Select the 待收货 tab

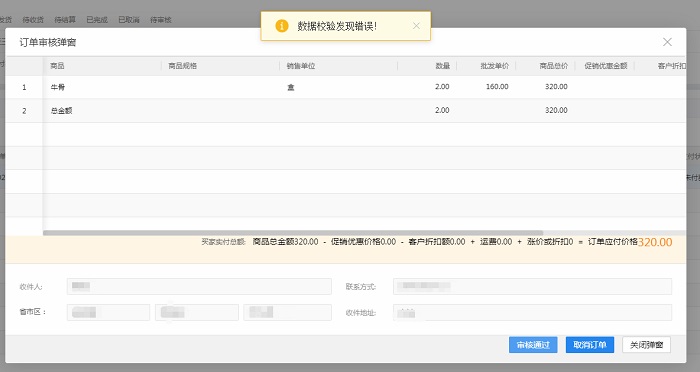33,20
